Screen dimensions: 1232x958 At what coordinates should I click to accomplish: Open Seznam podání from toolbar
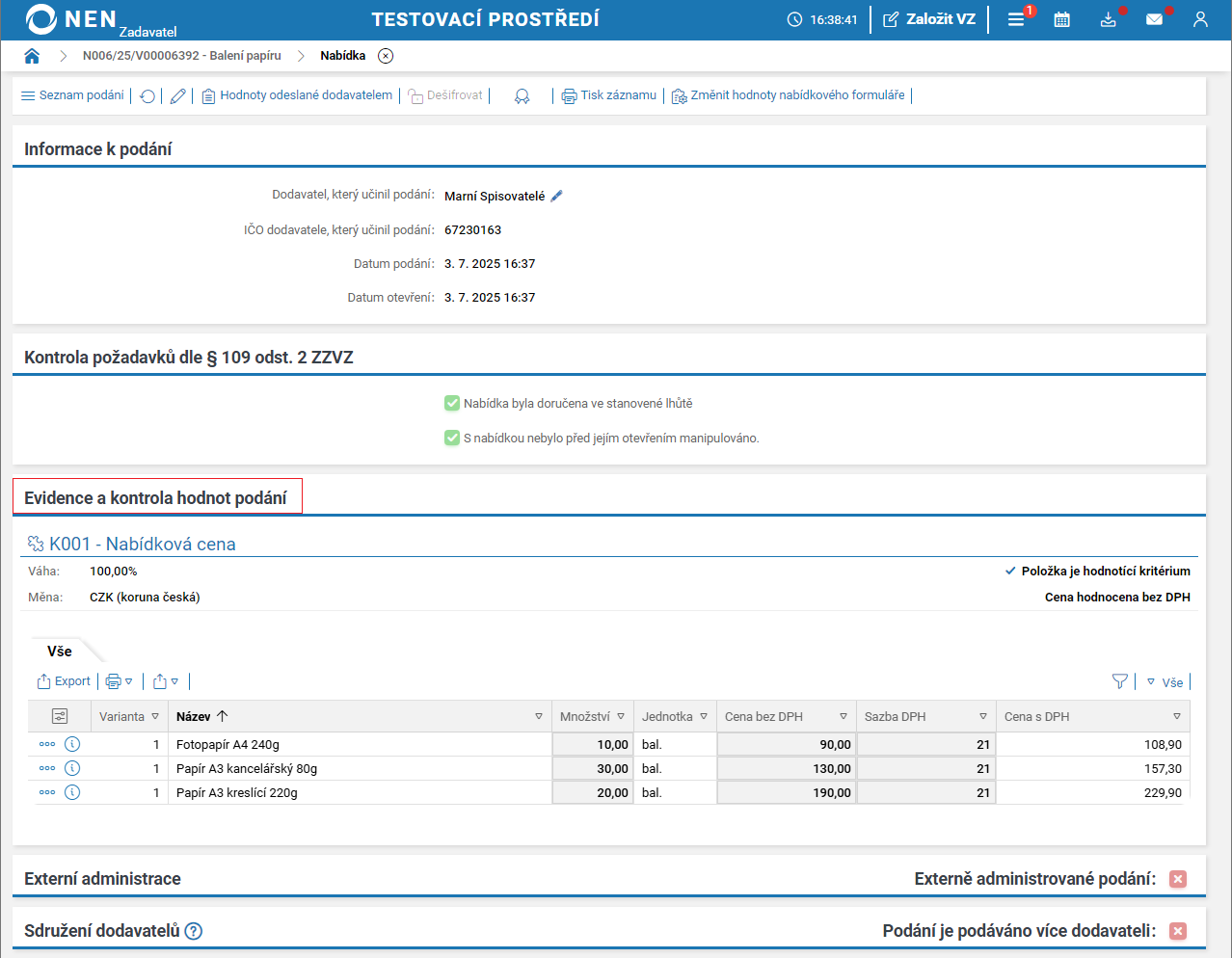tap(72, 95)
